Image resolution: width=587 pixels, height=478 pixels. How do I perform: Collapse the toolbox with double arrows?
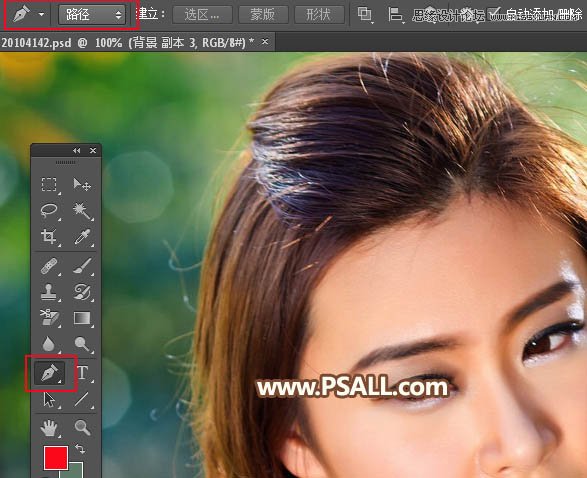click(x=76, y=150)
